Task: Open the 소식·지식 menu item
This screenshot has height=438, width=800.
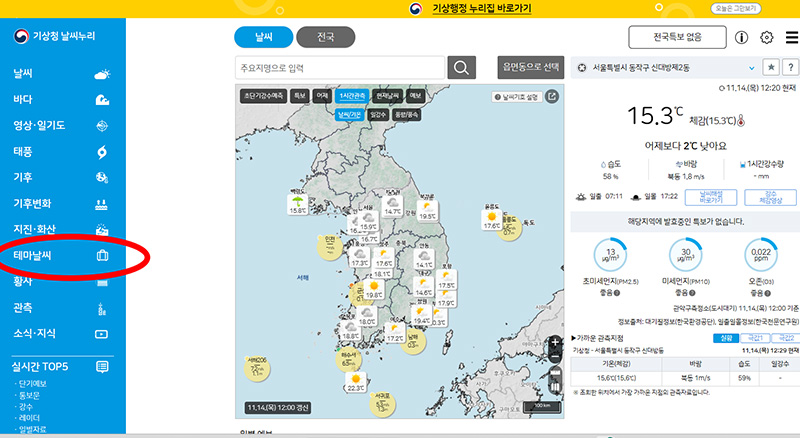Action: [34, 334]
